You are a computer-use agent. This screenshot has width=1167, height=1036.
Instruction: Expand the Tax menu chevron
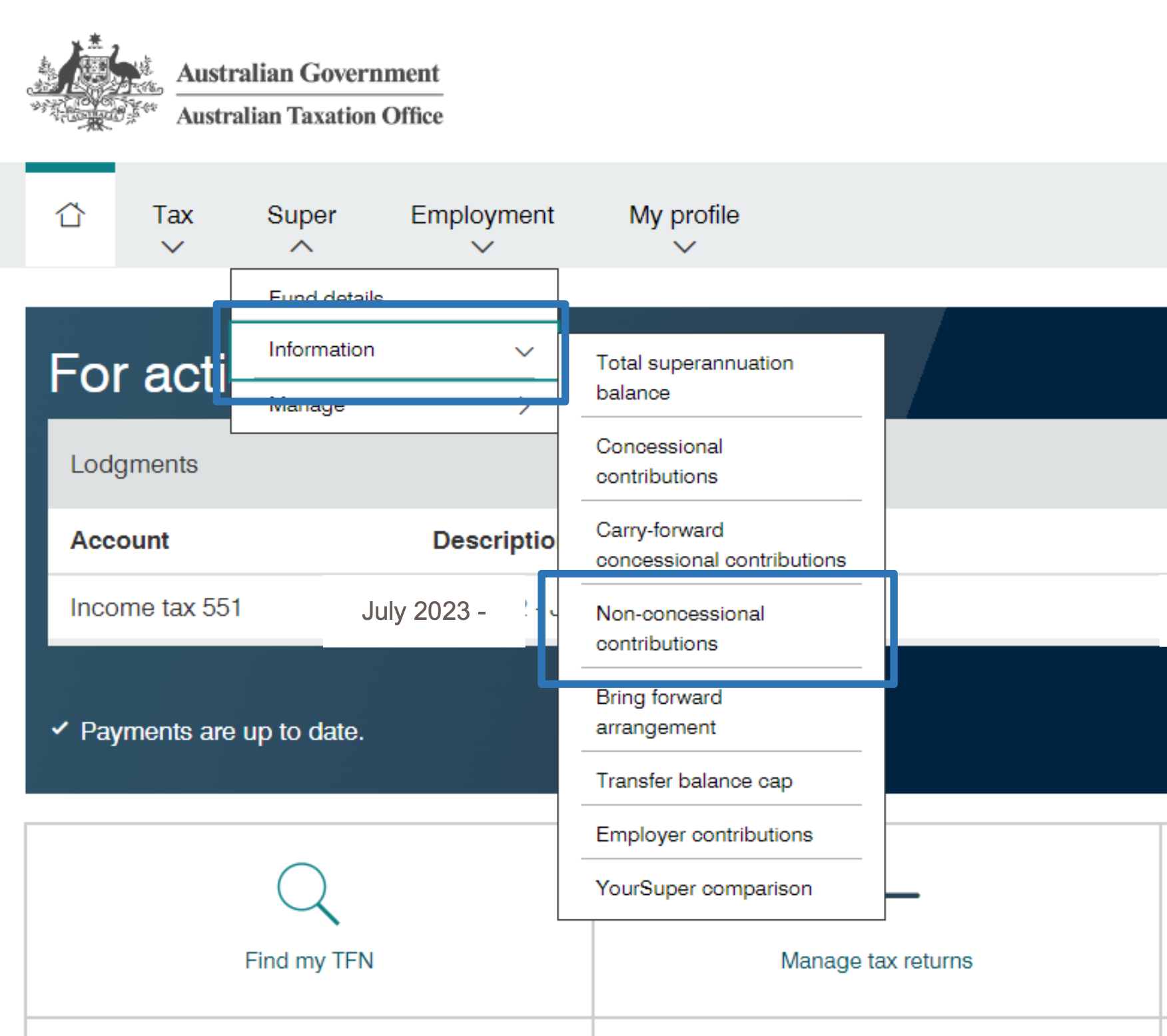pos(173,247)
